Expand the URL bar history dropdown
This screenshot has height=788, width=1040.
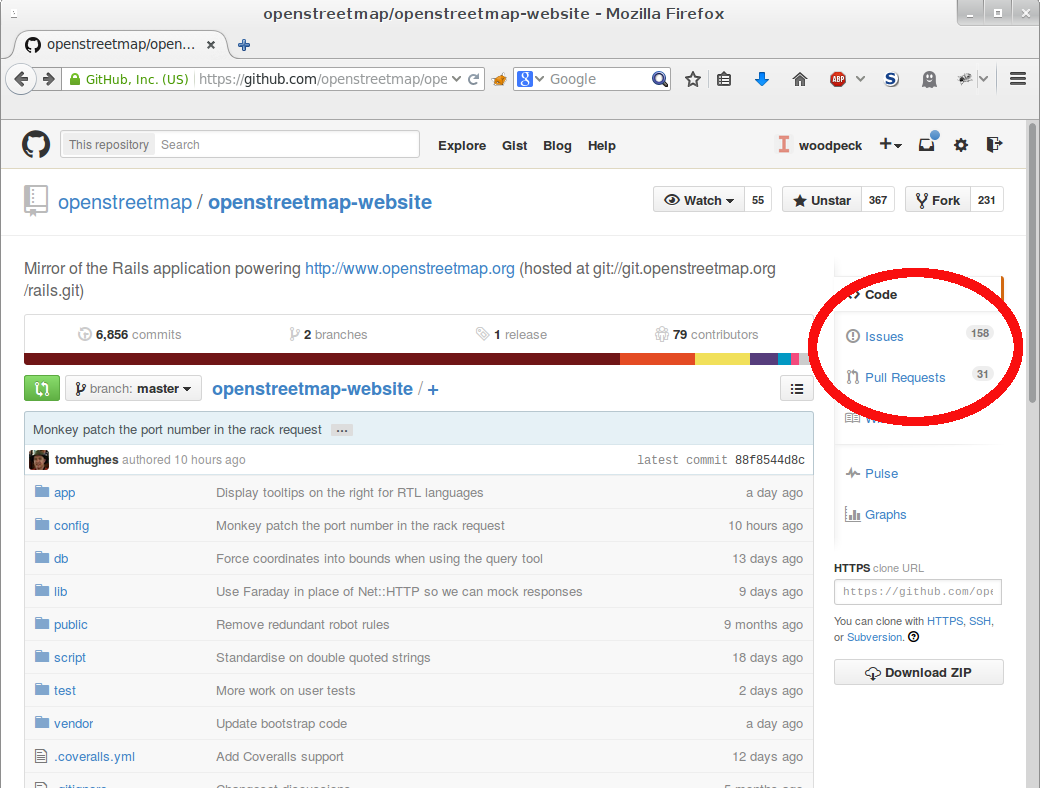coord(456,79)
